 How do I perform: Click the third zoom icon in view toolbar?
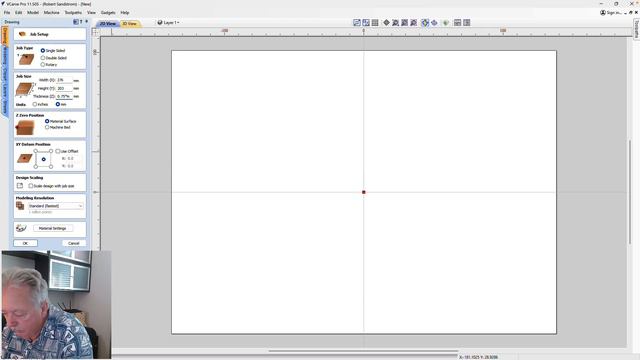click(413, 23)
